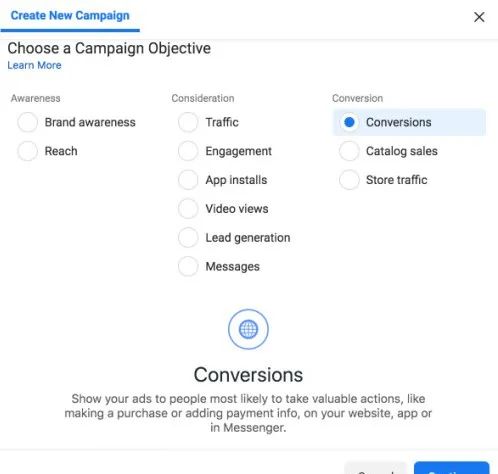This screenshot has height=474, width=498.
Task: Select the Brand awareness objective
Action: point(27,122)
